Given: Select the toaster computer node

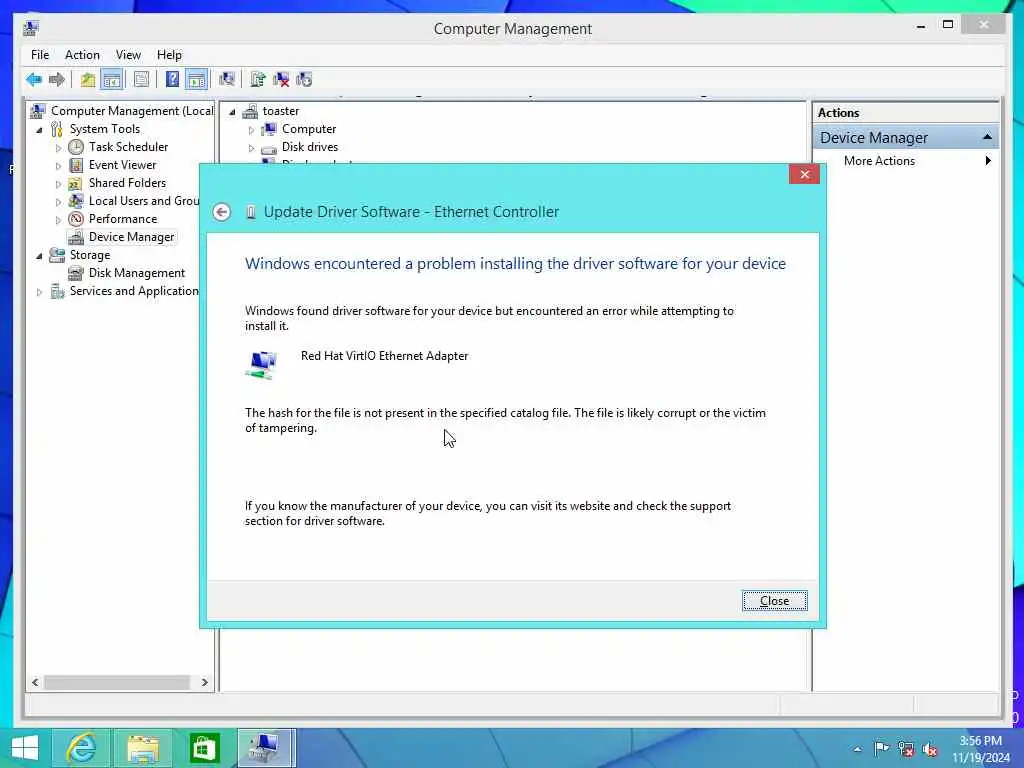Looking at the screenshot, I should pos(281,111).
